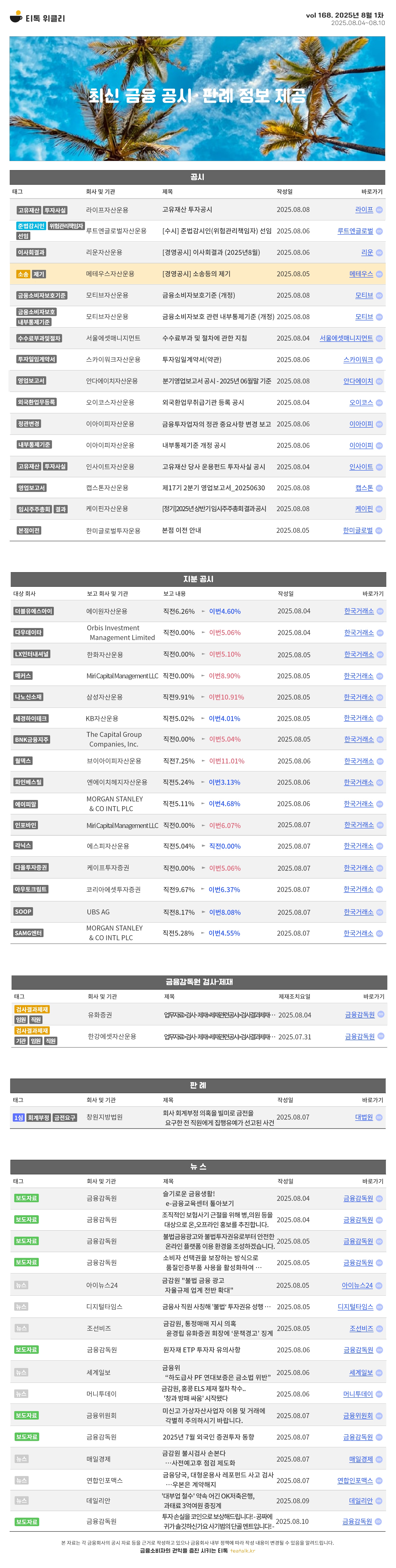Click the teatalk.kr footer link
The image size is (396, 1568).
click(243, 1550)
